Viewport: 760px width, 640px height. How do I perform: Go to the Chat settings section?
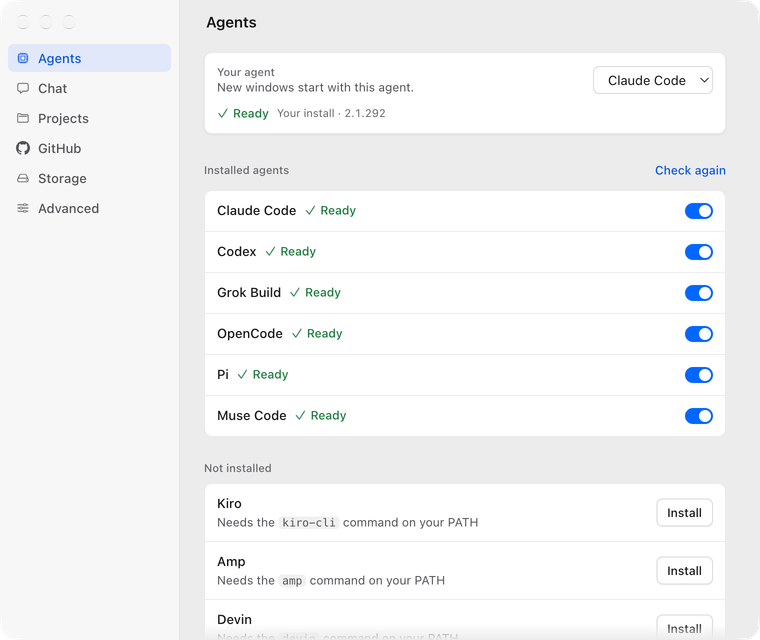[90, 88]
